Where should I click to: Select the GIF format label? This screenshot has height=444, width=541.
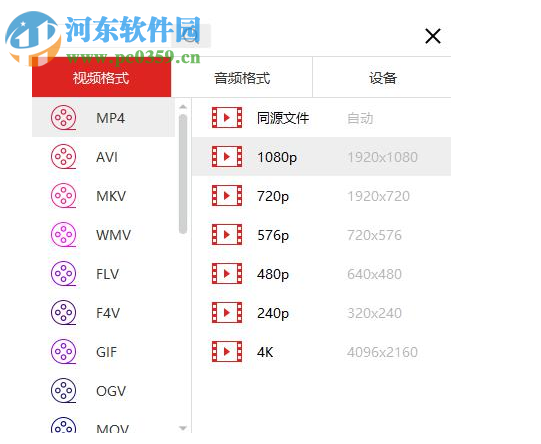107,352
